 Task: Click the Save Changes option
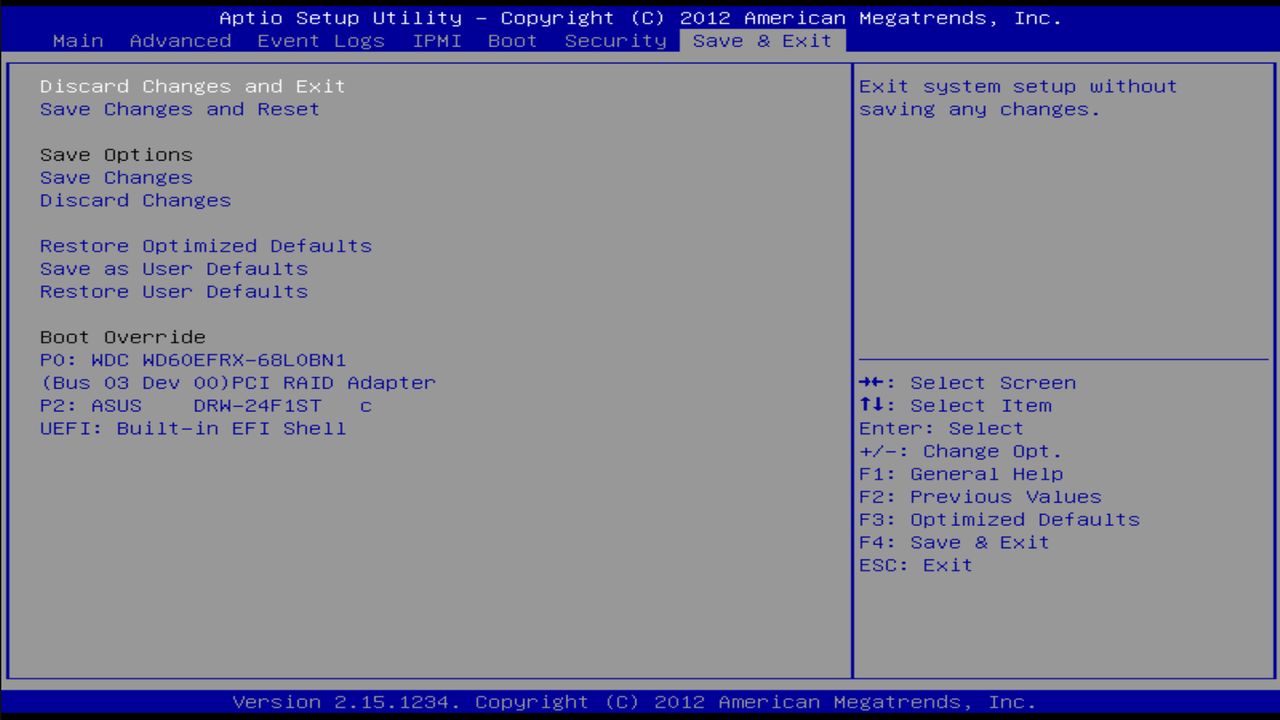pyautogui.click(x=116, y=177)
